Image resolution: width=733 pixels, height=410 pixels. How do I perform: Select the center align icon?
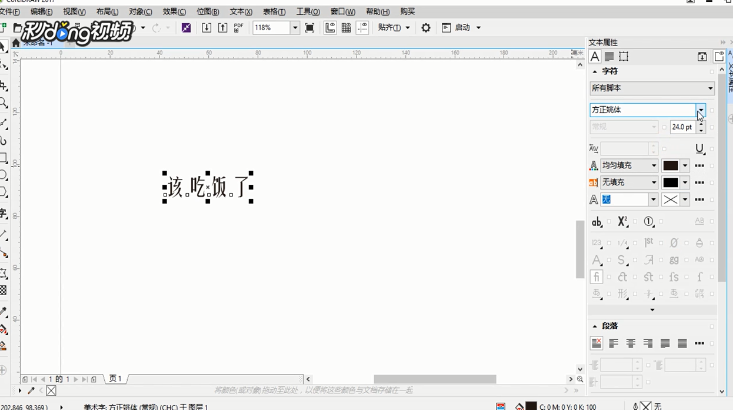pos(631,343)
